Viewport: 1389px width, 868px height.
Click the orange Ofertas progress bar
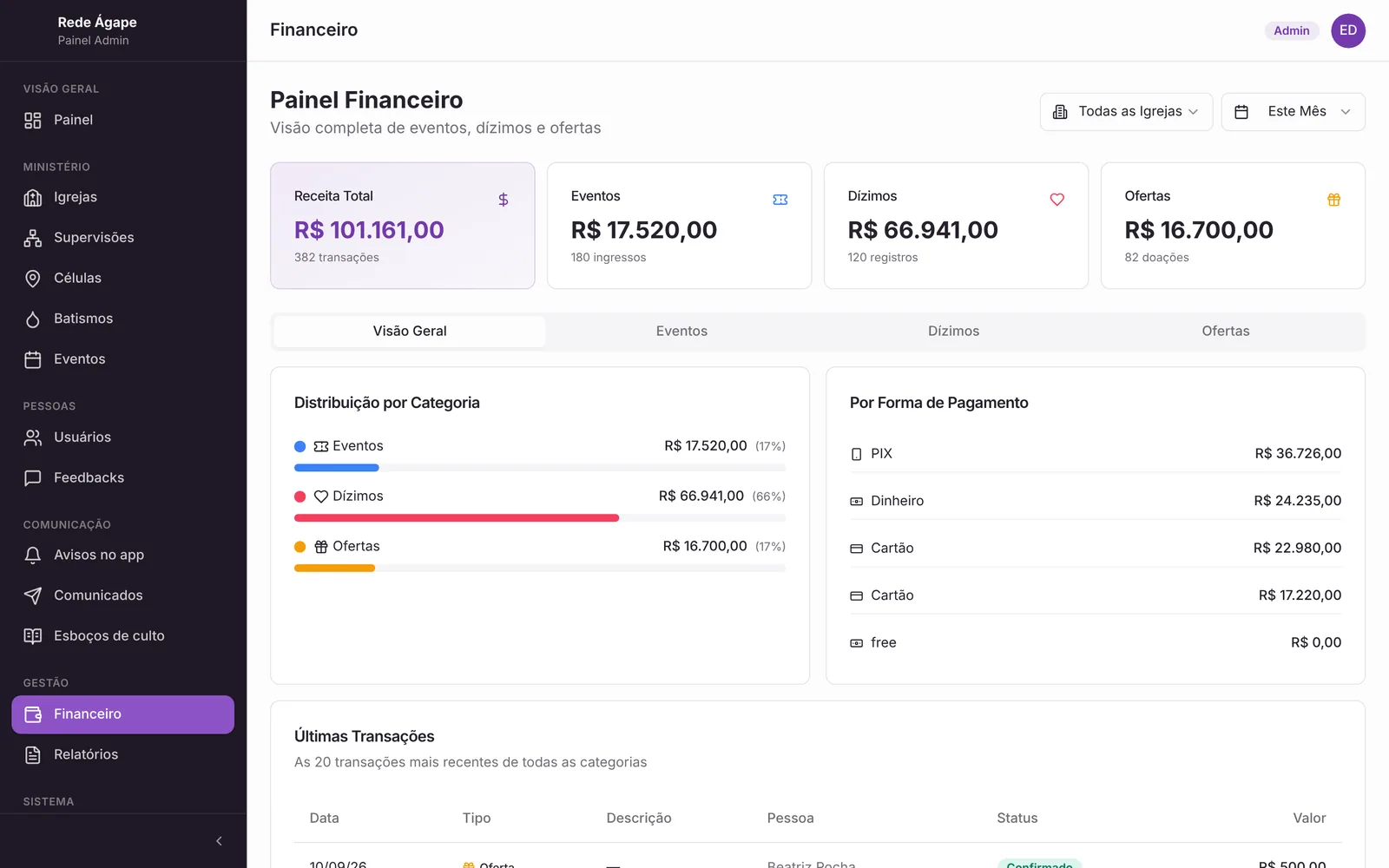click(334, 569)
